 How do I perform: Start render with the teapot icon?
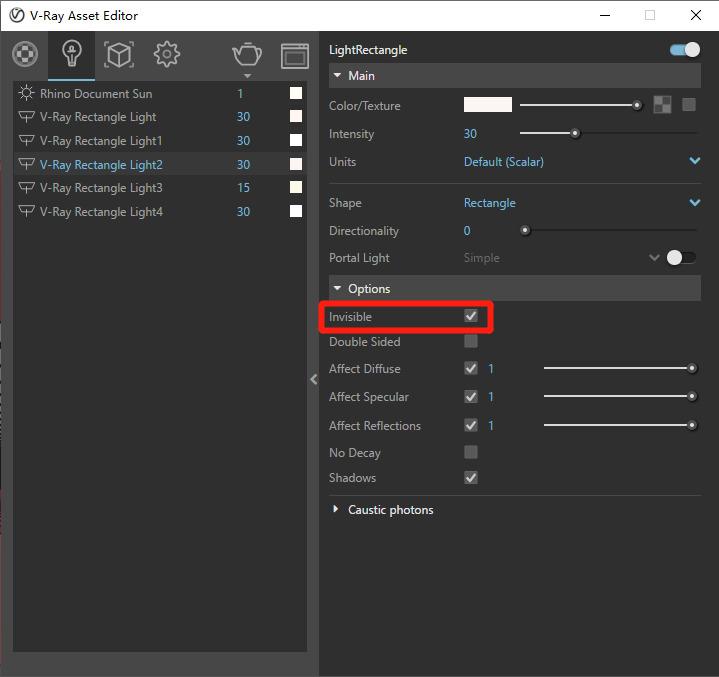[247, 55]
